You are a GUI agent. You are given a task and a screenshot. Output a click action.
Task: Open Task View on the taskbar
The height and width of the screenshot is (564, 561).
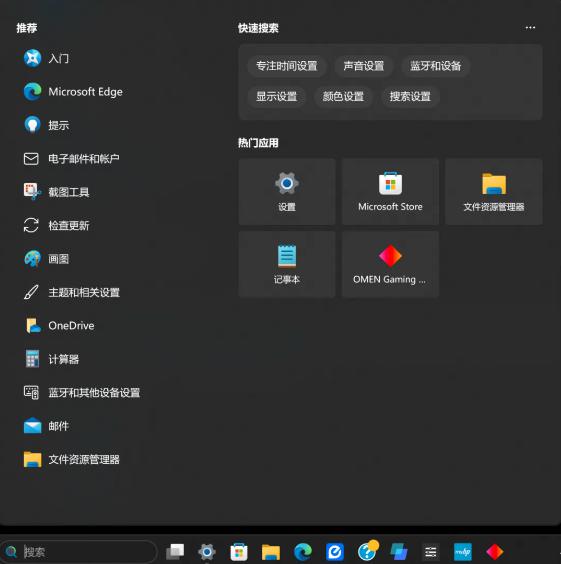(x=175, y=551)
